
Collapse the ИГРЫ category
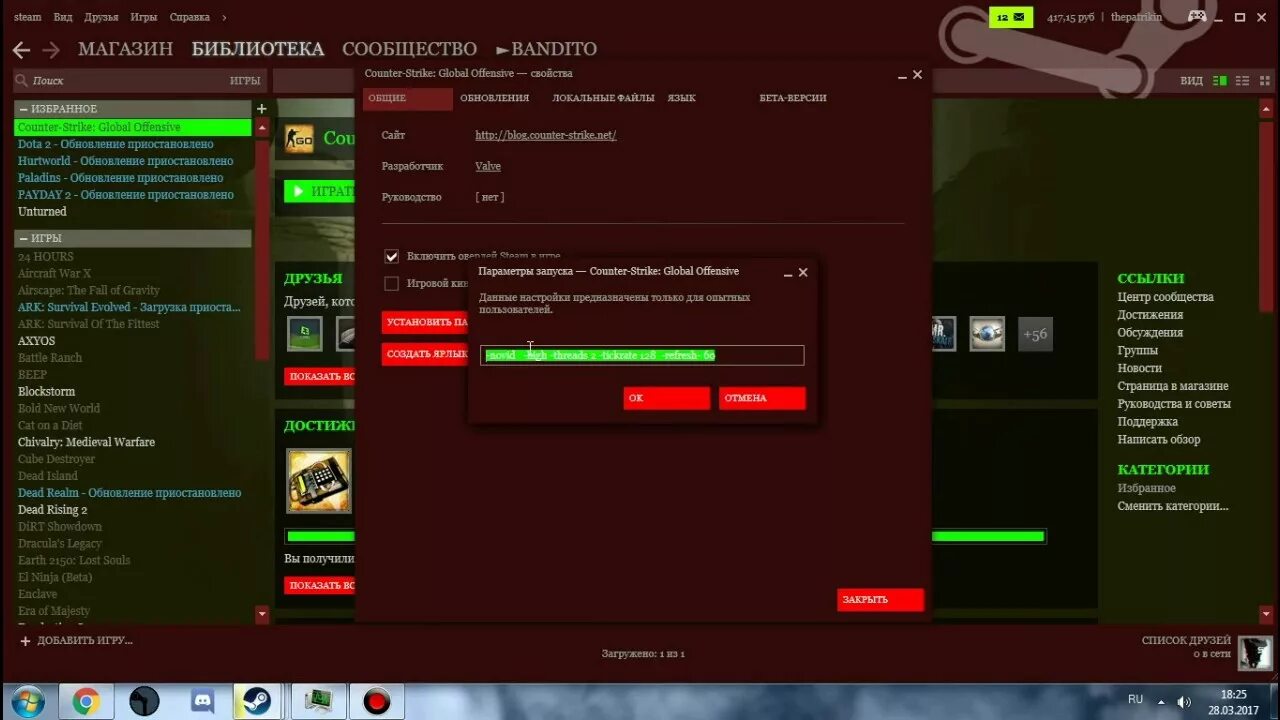(23, 238)
